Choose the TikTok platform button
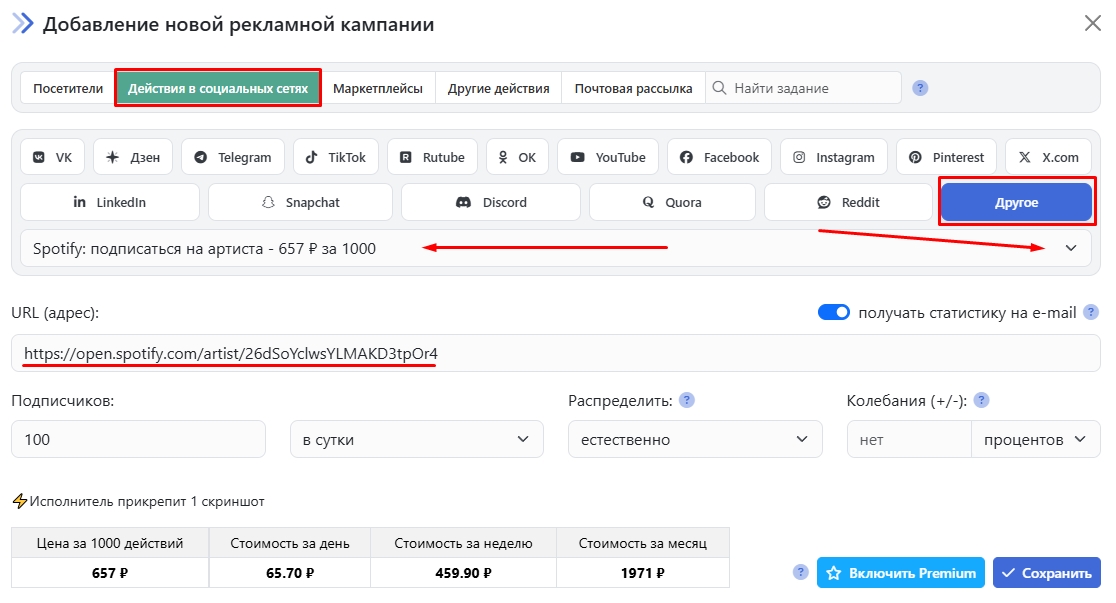Viewport: 1116px width, 603px height. 336,157
